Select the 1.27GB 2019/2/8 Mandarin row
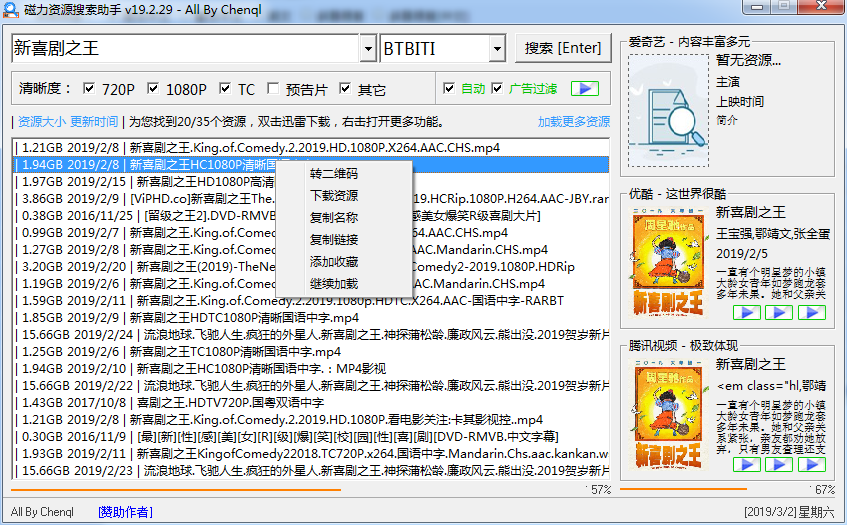 (x=311, y=250)
